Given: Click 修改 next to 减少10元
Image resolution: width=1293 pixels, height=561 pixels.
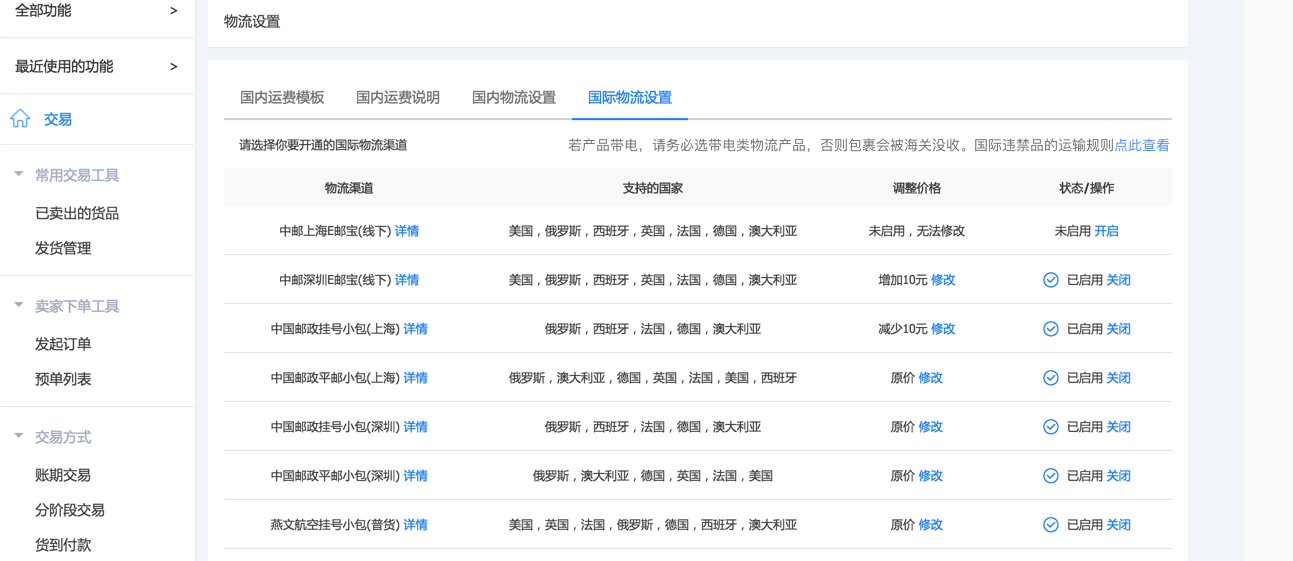Looking at the screenshot, I should [943, 329].
